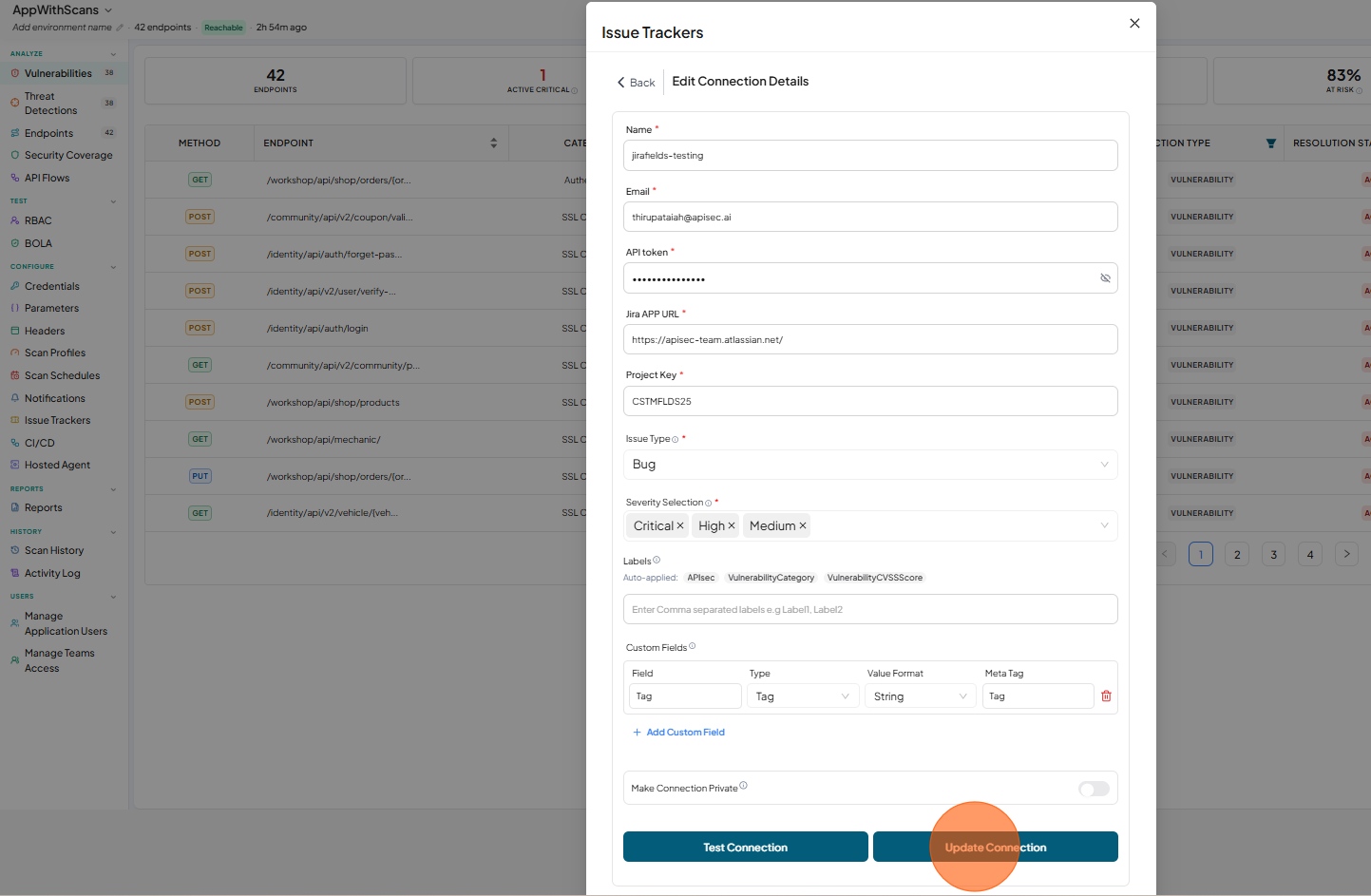Edit the connection Name field
The height and width of the screenshot is (896, 1371).
click(870, 156)
